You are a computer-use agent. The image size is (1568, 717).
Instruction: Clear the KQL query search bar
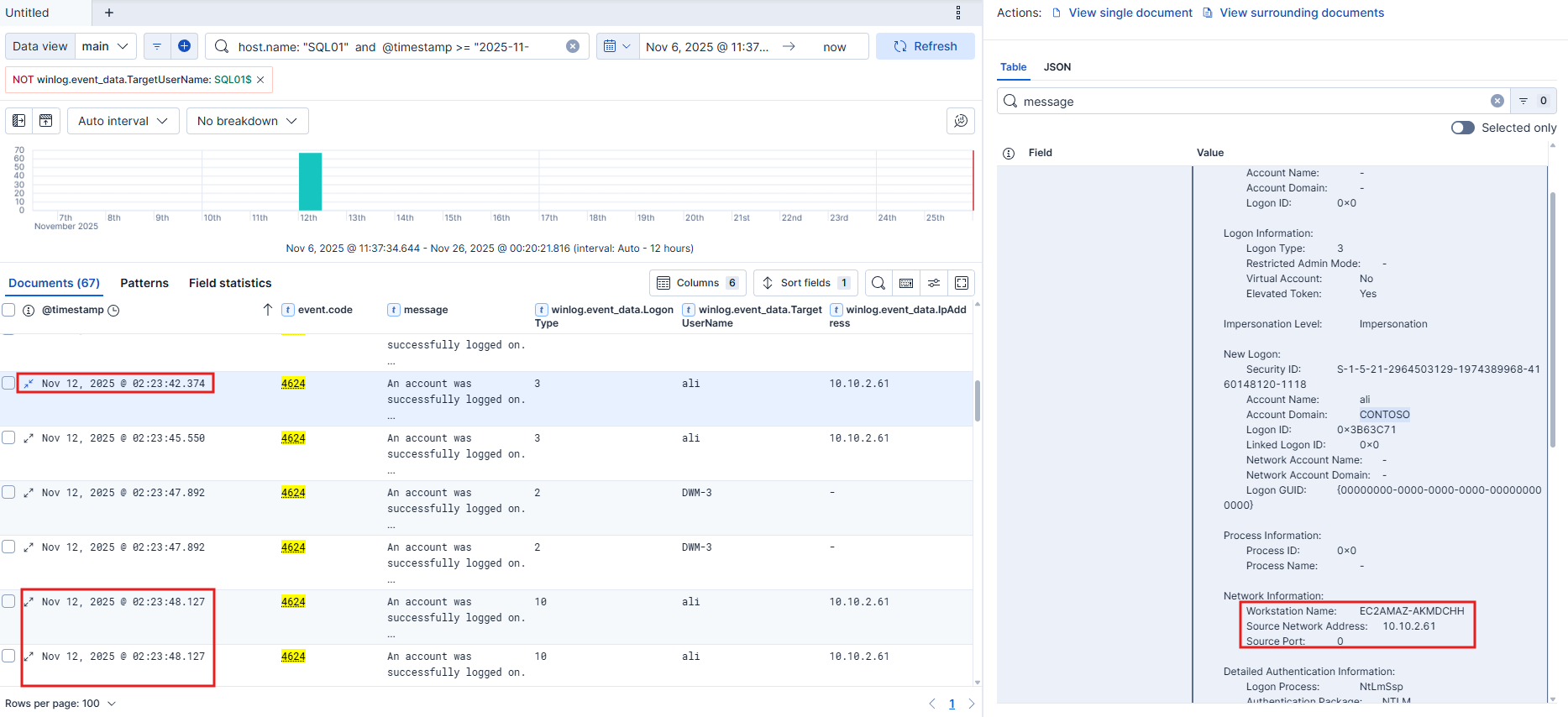tap(572, 46)
